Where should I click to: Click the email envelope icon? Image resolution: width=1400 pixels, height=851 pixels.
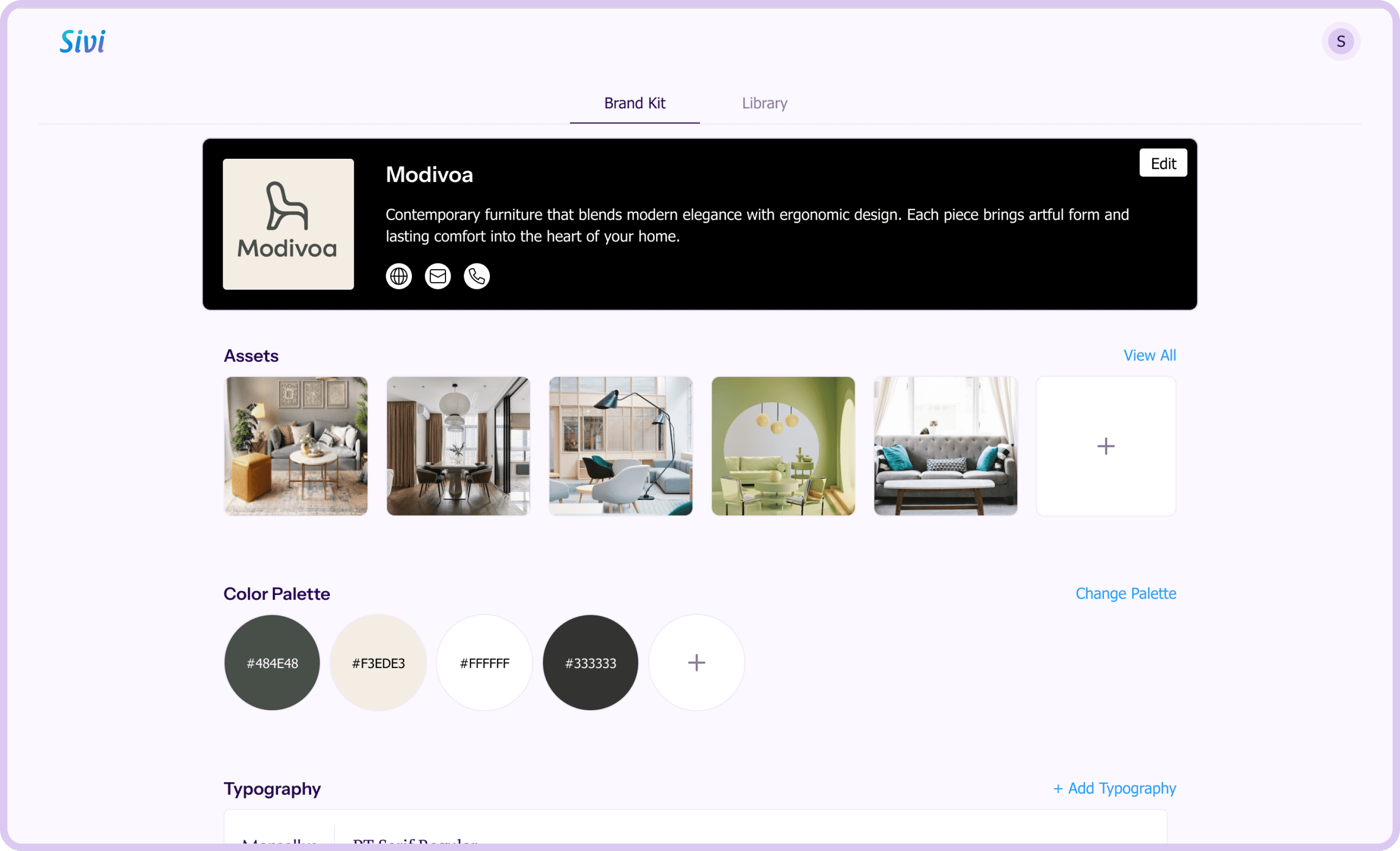[x=438, y=276]
